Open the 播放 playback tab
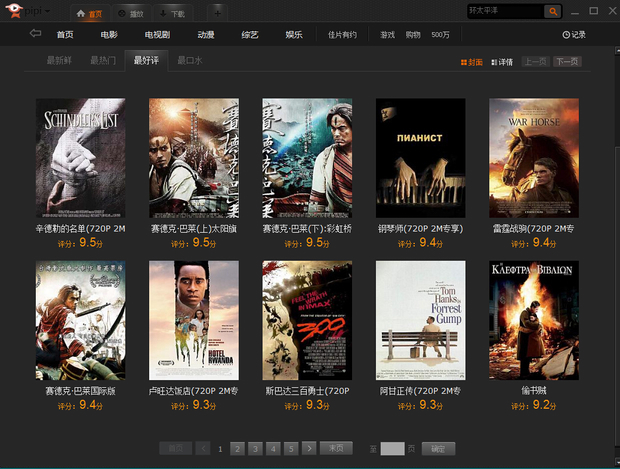 point(128,14)
